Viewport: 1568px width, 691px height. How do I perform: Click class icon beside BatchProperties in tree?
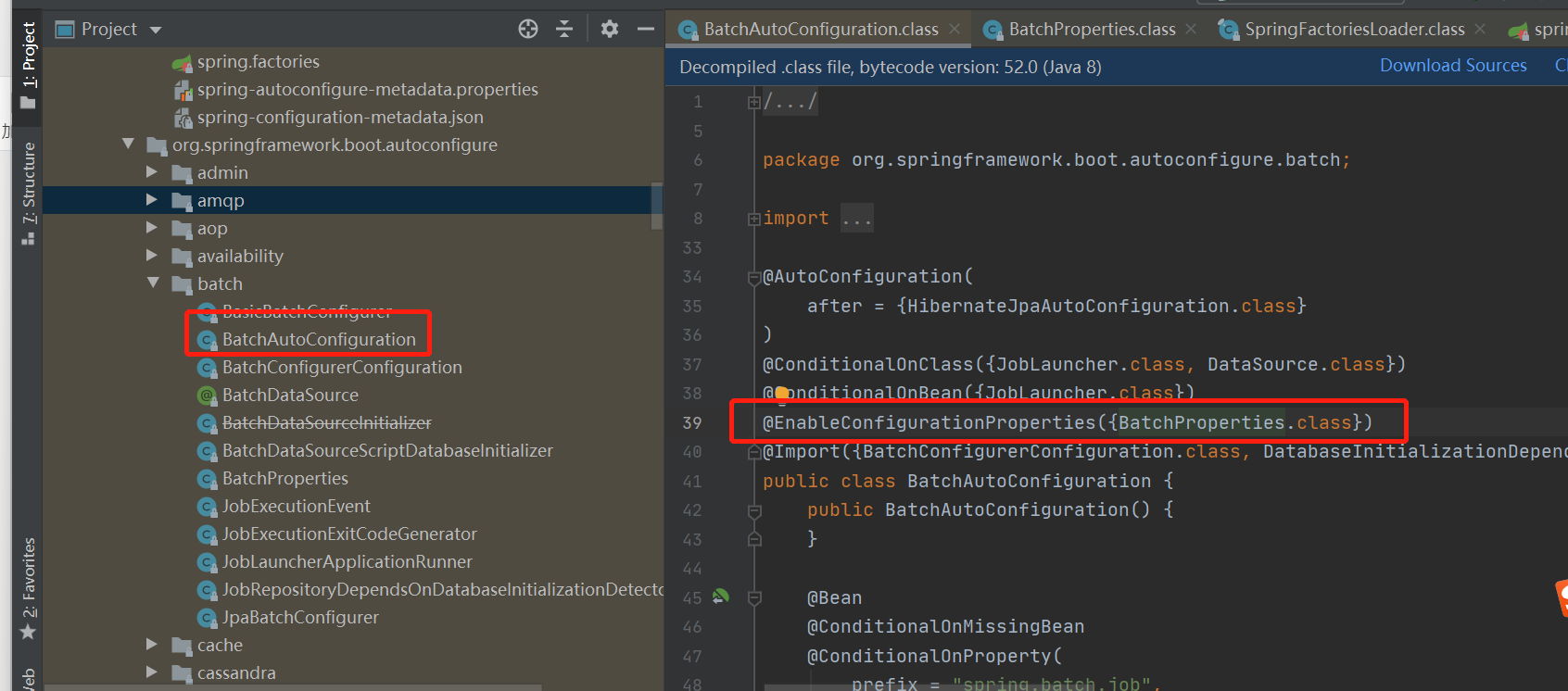click(208, 479)
